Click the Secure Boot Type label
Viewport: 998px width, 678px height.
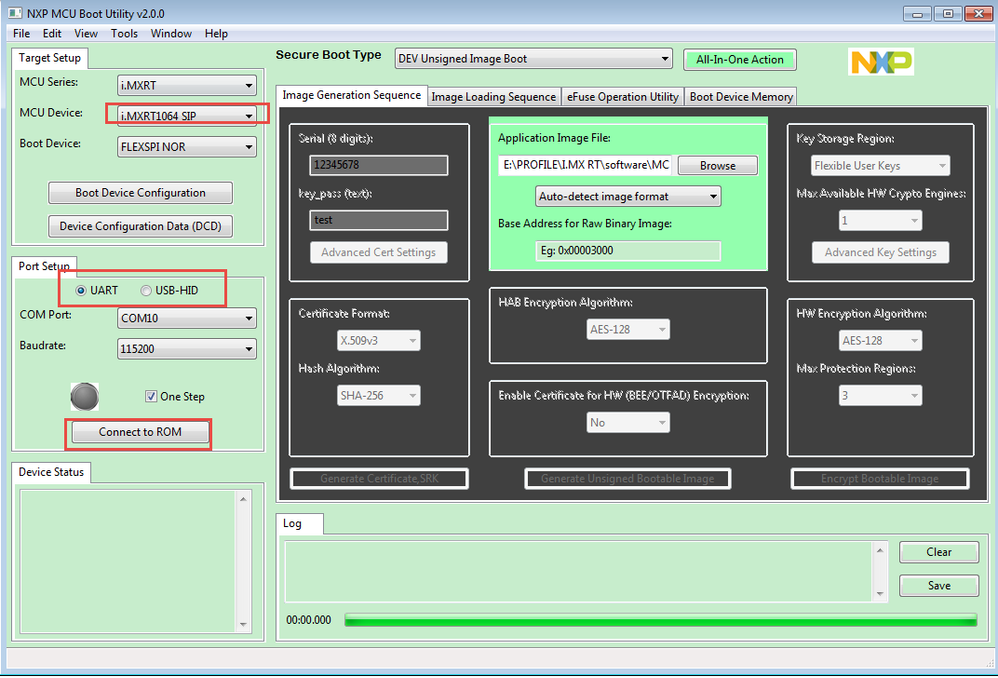(x=328, y=55)
